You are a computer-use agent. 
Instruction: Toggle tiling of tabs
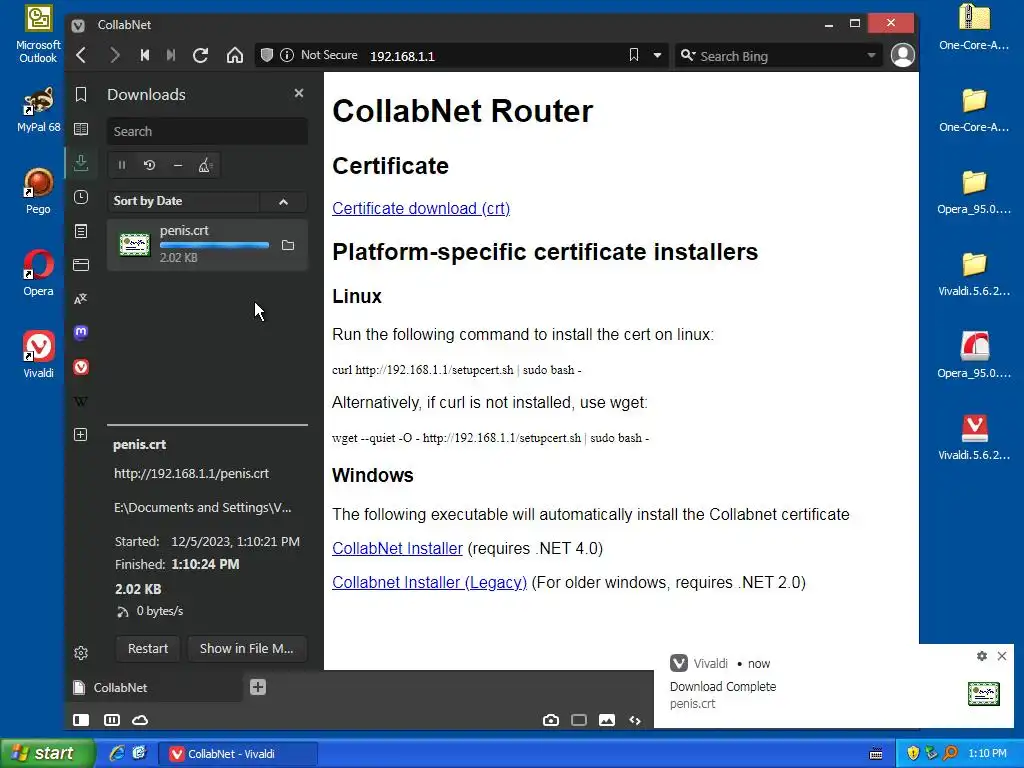[112, 720]
